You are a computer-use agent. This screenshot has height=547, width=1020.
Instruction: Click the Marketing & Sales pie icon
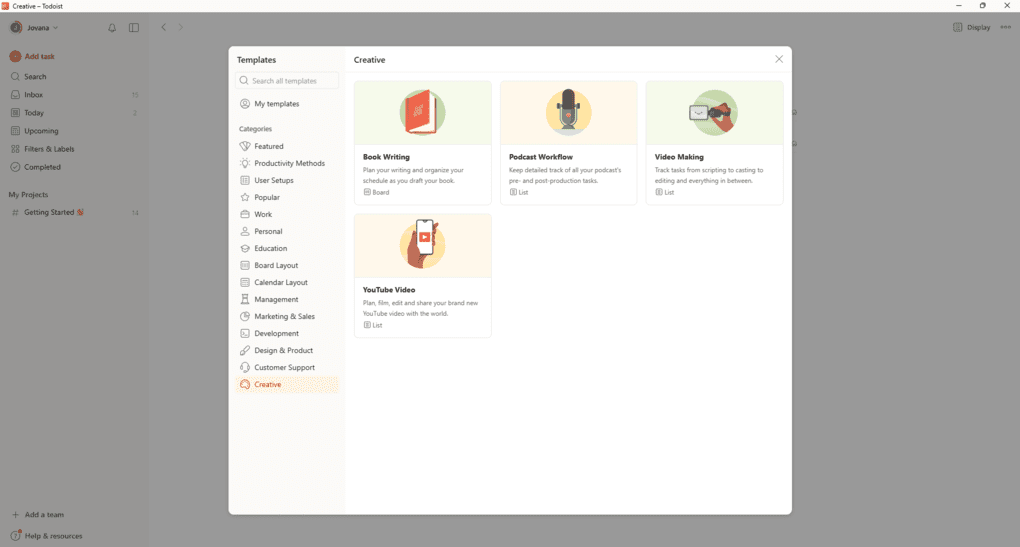pyautogui.click(x=245, y=316)
